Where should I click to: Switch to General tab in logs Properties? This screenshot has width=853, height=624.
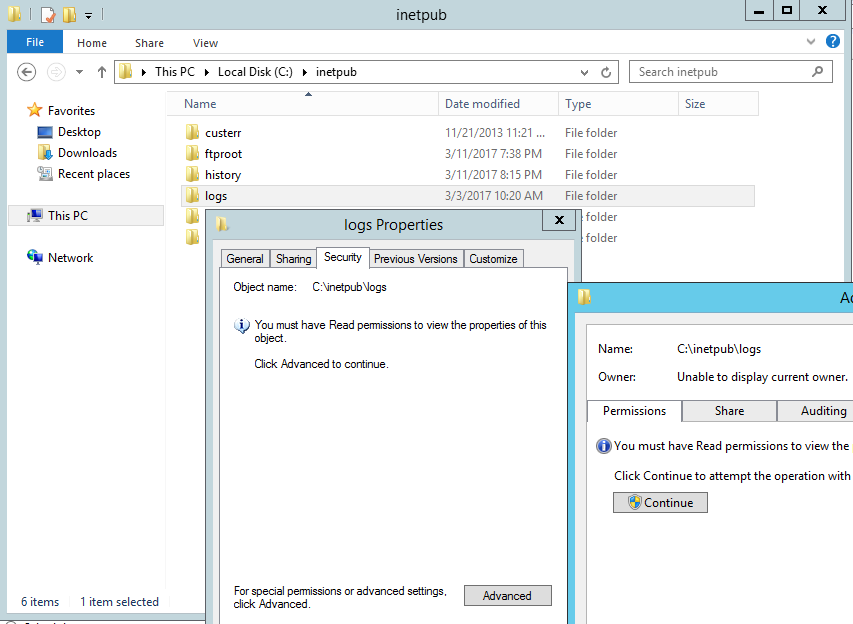(245, 259)
